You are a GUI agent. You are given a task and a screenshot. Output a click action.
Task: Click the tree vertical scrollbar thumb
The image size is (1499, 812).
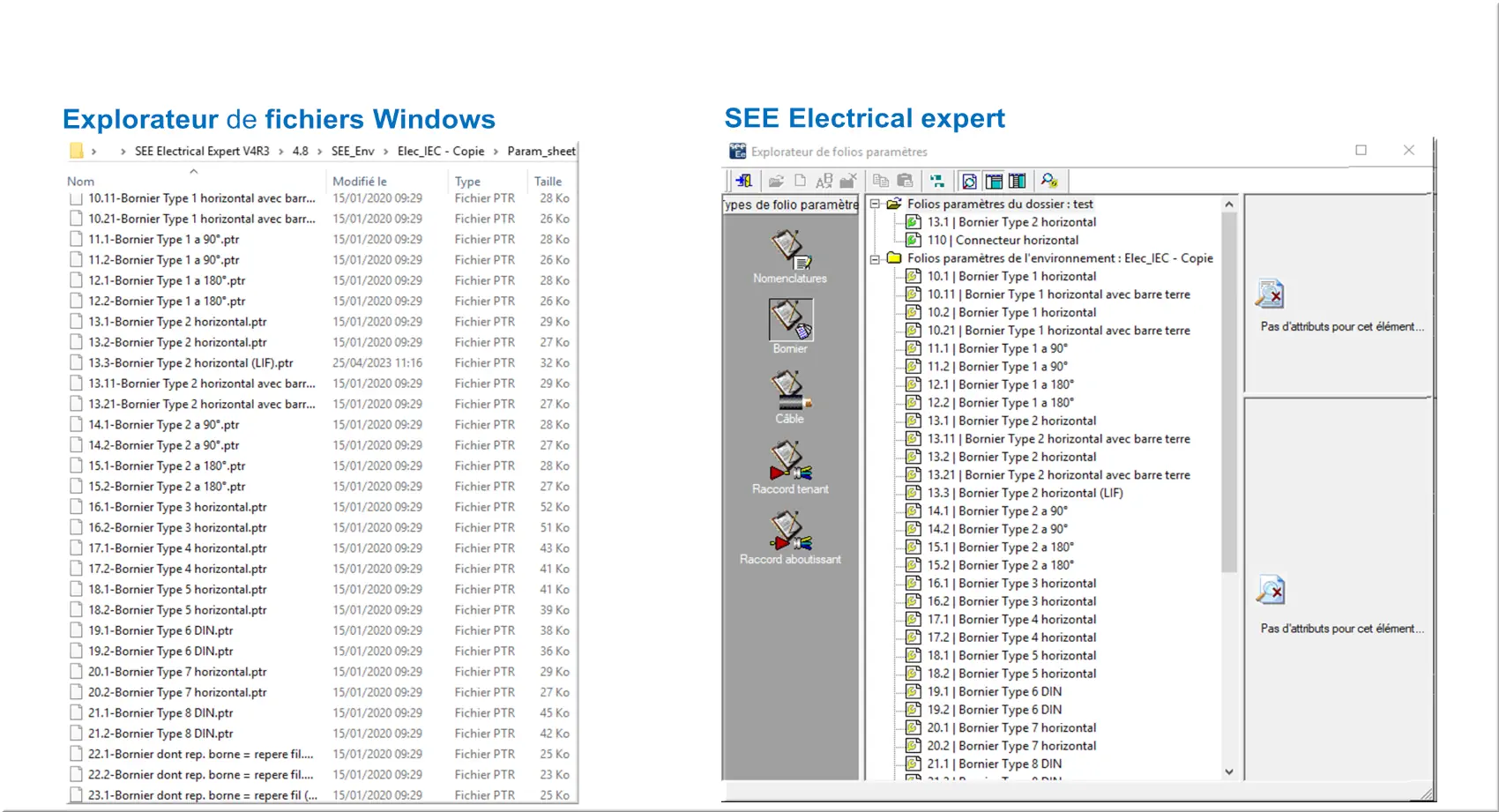1229,392
